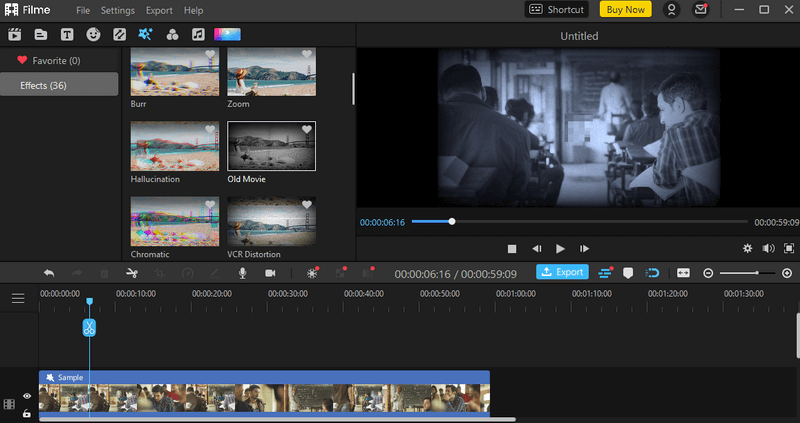The width and height of the screenshot is (800, 423).
Task: Toggle the video track lock icon
Action: pos(27,413)
